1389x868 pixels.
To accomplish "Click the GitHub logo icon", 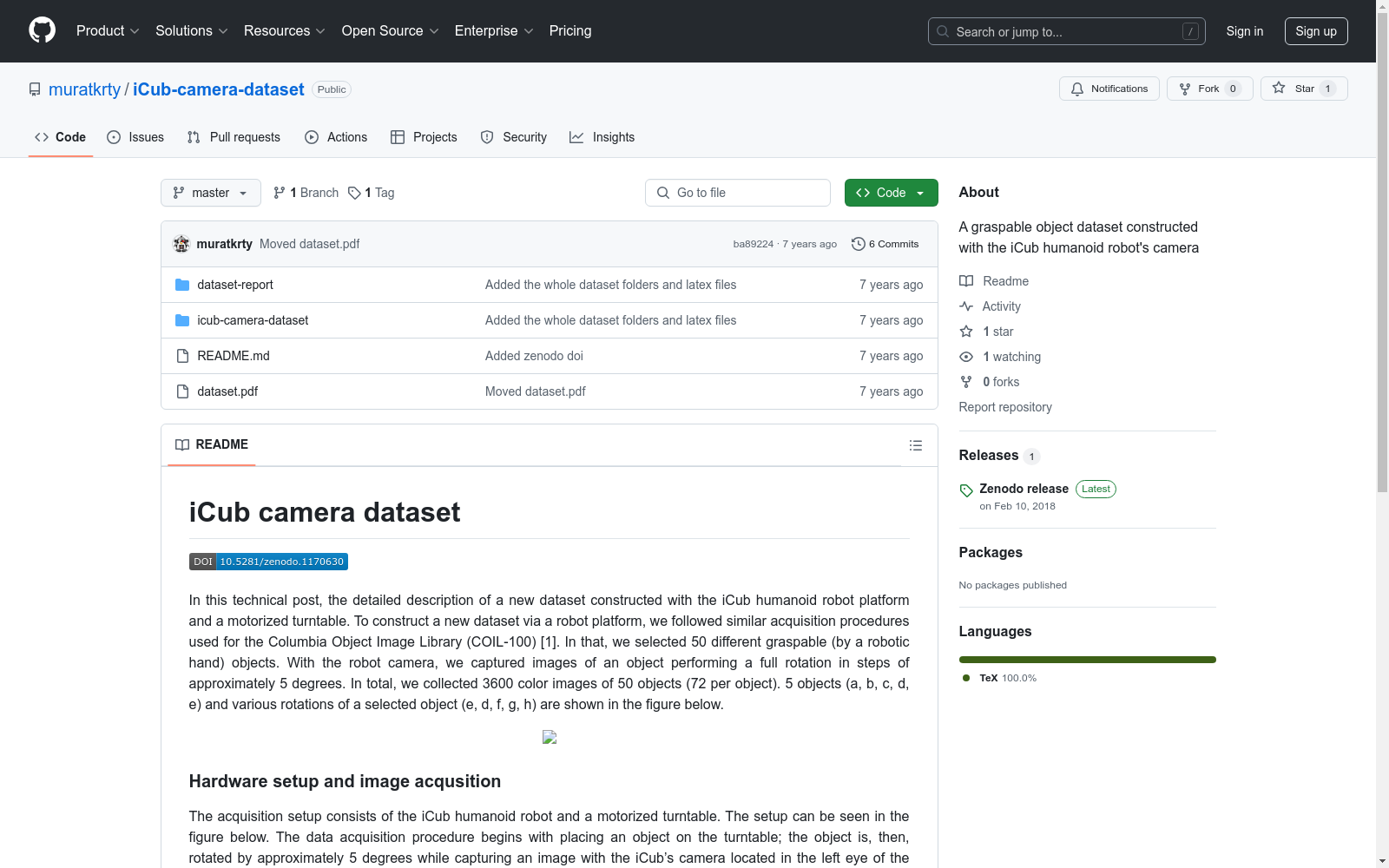I will pos(42,30).
